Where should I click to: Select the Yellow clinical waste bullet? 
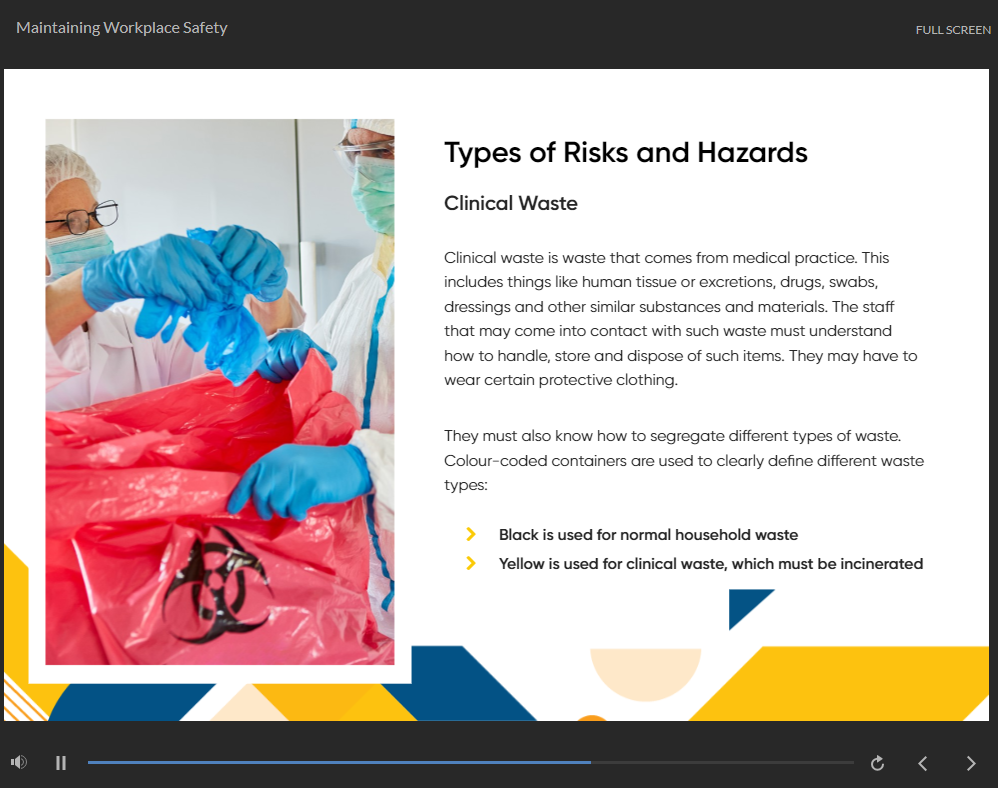tap(710, 564)
